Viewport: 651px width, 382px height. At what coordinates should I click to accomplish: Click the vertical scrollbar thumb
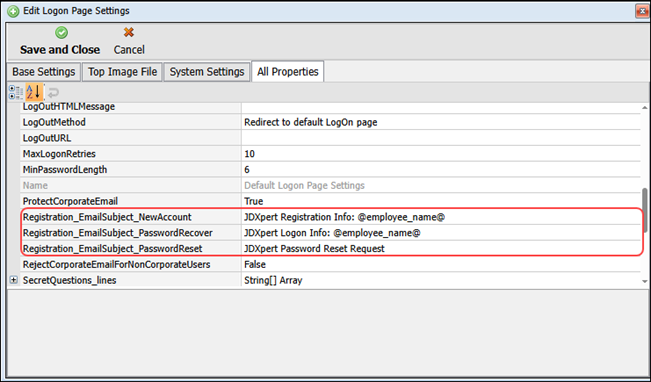pyautogui.click(x=645, y=211)
